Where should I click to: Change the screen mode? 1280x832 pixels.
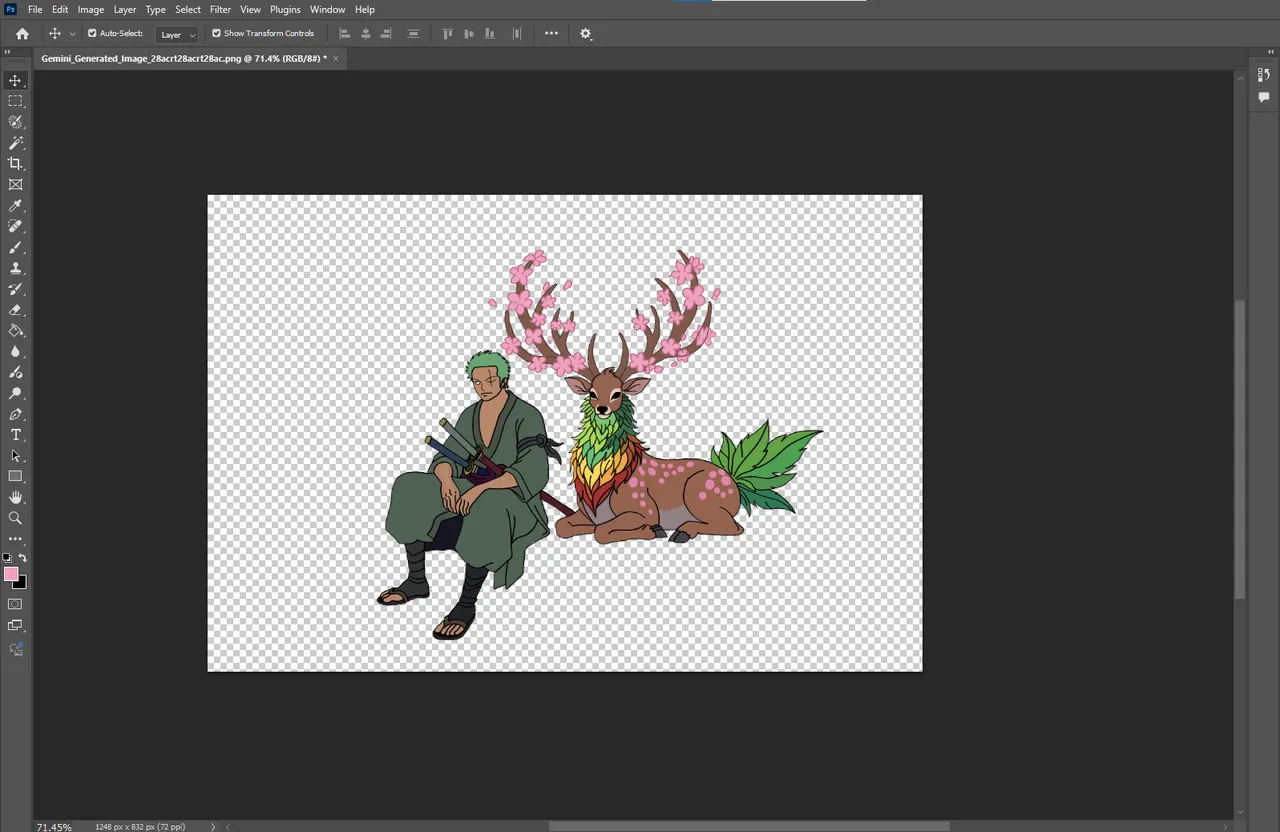click(15, 625)
